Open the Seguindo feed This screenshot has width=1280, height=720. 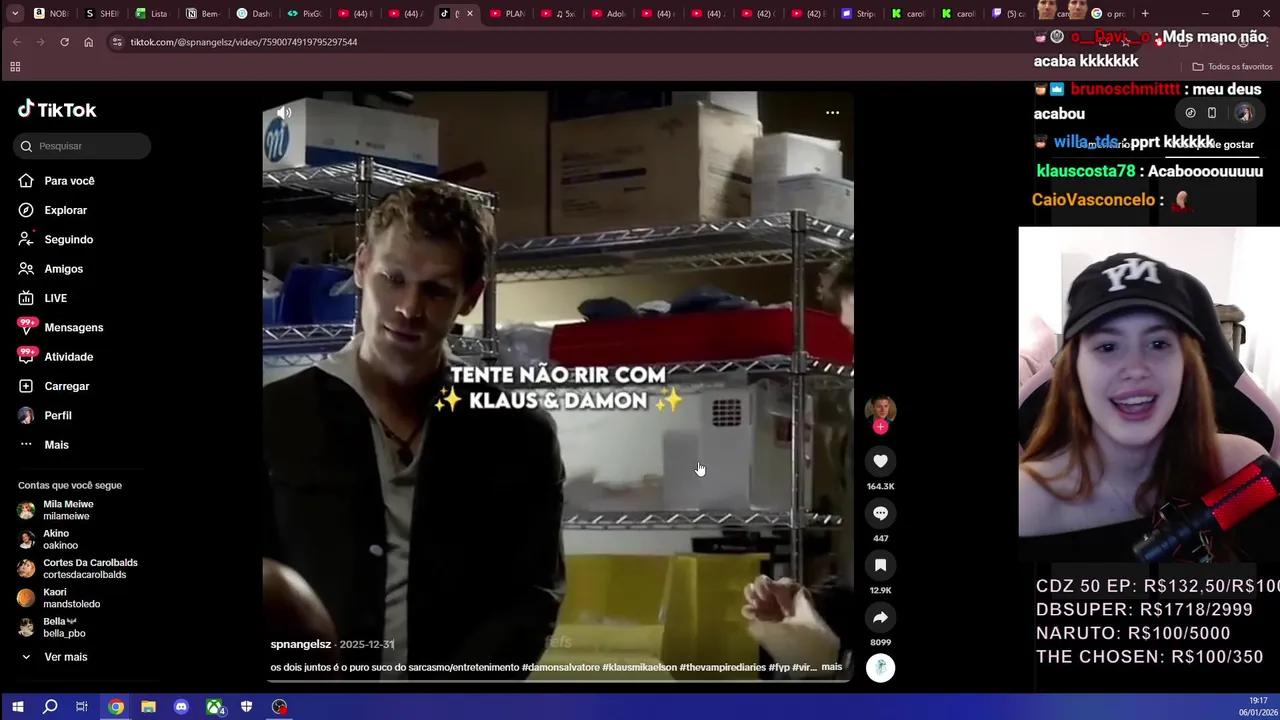tap(56, 240)
